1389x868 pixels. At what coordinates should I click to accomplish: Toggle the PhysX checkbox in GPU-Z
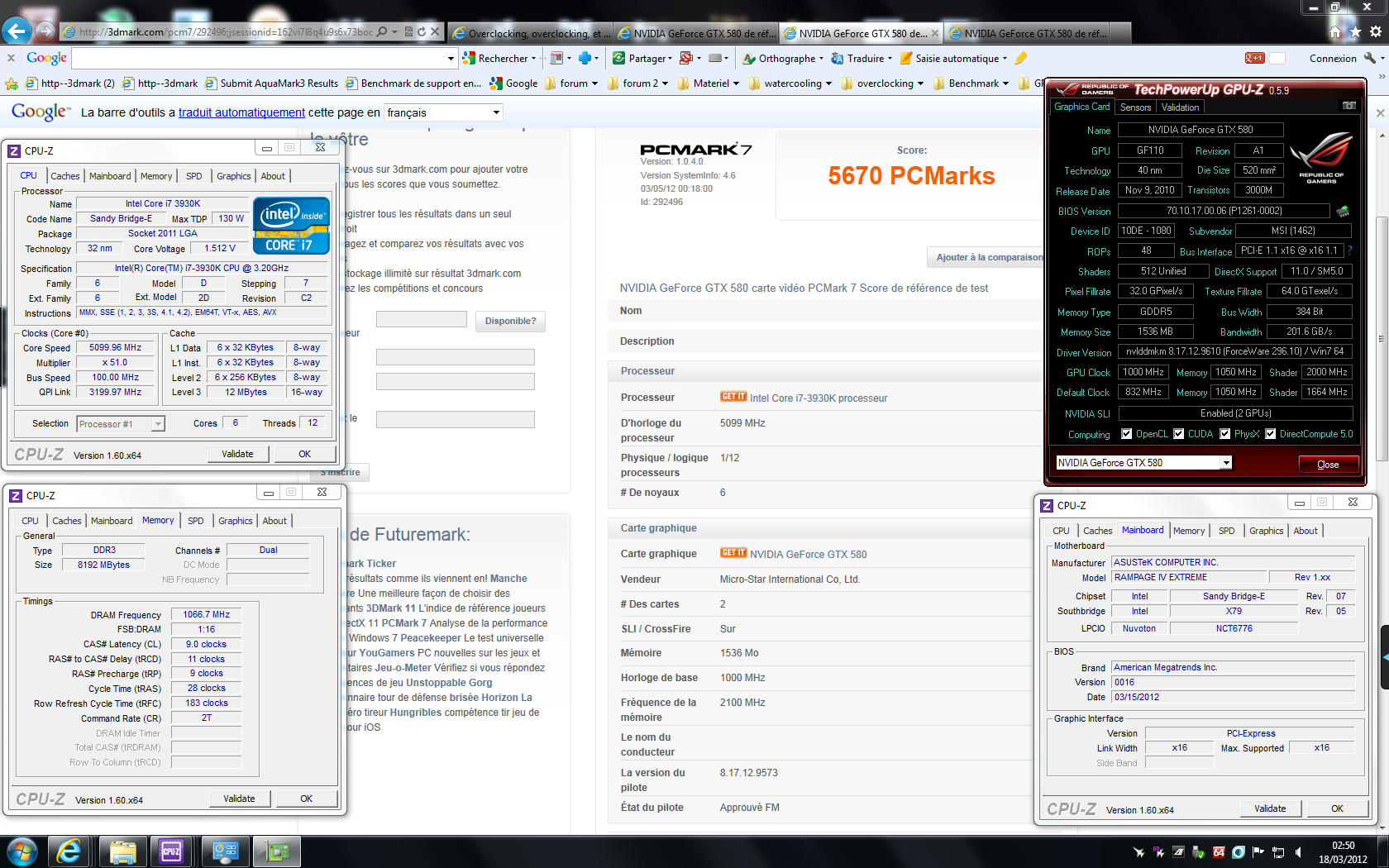(x=1225, y=434)
